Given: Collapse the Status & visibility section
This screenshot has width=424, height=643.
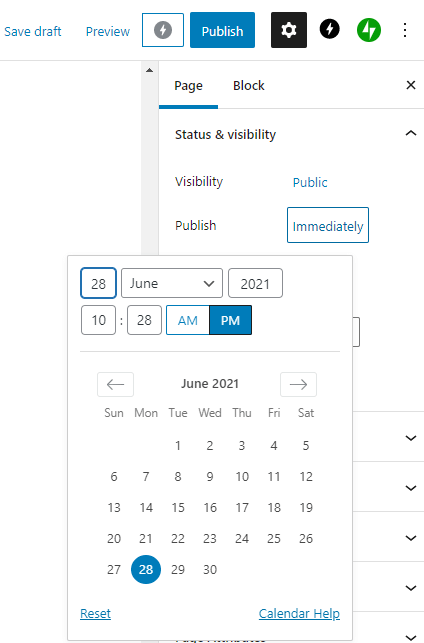Looking at the screenshot, I should click(410, 134).
